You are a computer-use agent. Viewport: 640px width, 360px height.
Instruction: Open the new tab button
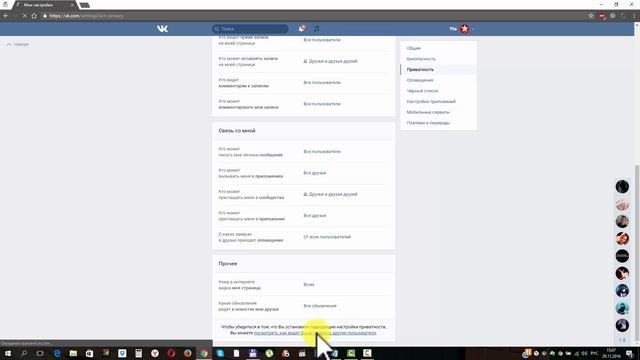84,5
